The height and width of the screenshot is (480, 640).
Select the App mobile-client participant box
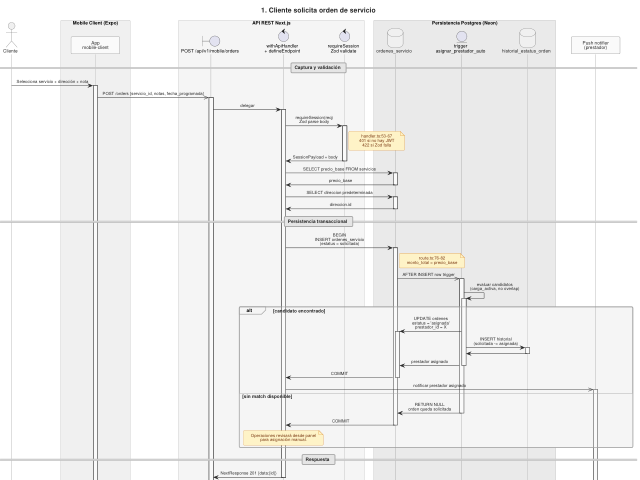point(95,45)
